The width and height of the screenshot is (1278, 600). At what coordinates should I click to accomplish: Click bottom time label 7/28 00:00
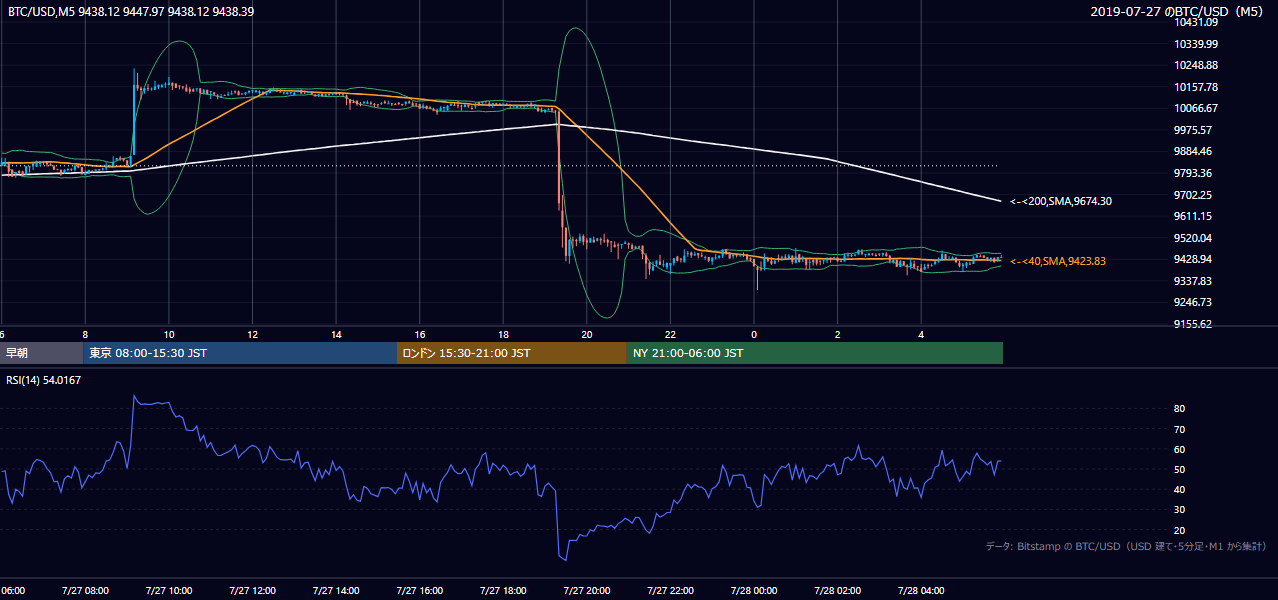(753, 590)
